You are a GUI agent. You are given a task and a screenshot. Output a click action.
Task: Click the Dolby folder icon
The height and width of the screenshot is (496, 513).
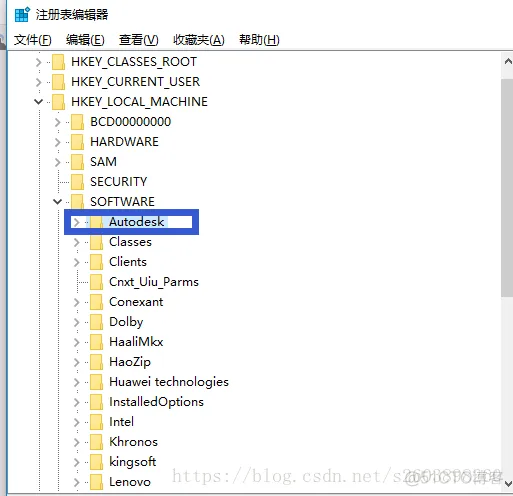pyautogui.click(x=96, y=322)
